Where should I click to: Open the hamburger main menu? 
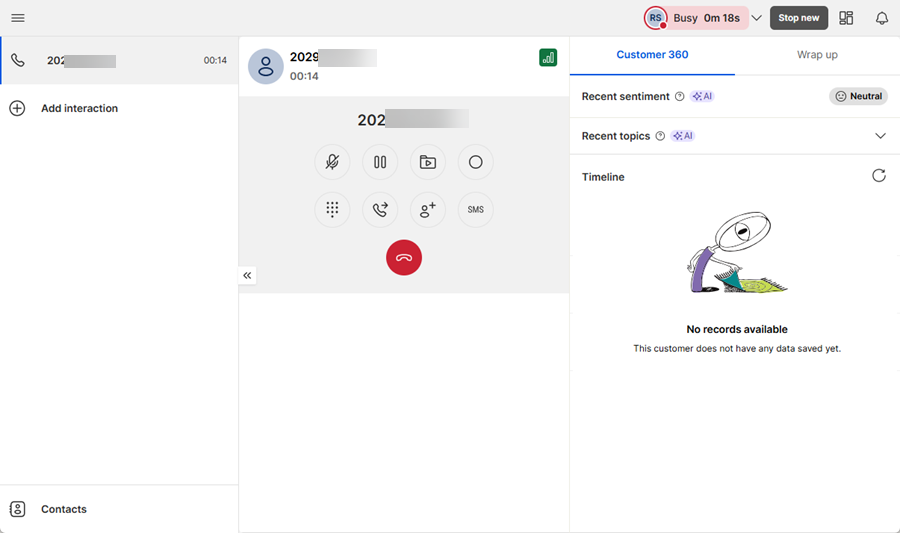18,18
